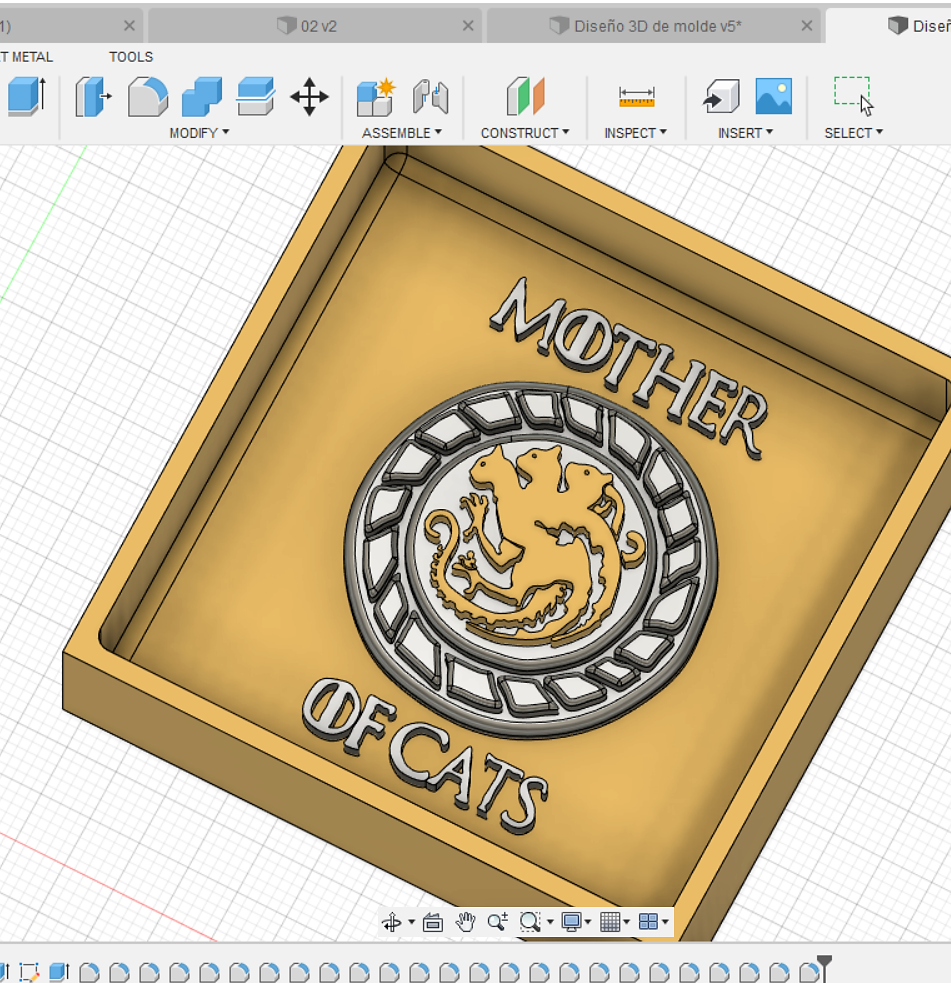The width and height of the screenshot is (951, 983).
Task: Click the Grid and Snaps icon
Action: tap(610, 922)
